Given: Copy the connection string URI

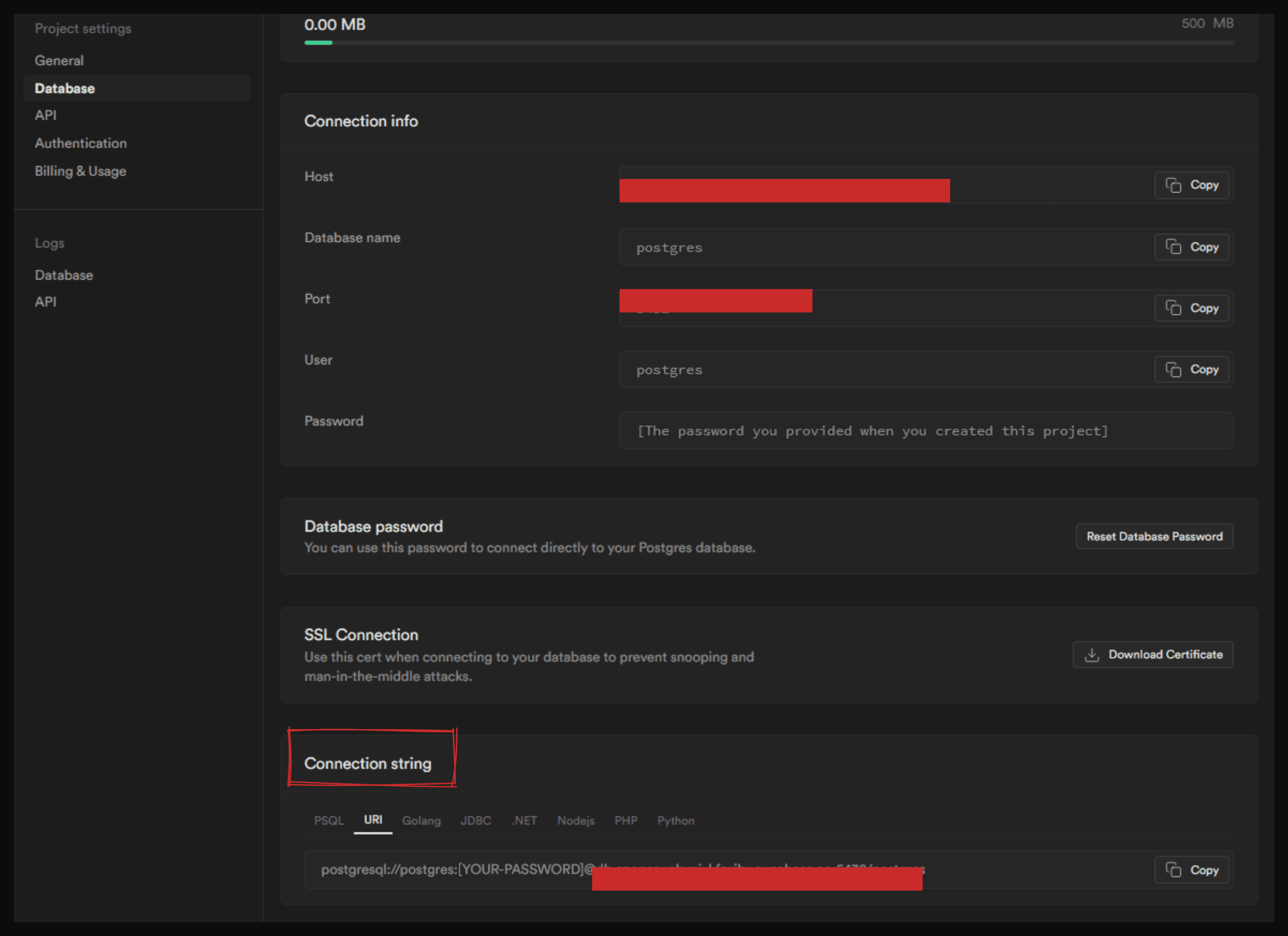Looking at the screenshot, I should point(1192,869).
